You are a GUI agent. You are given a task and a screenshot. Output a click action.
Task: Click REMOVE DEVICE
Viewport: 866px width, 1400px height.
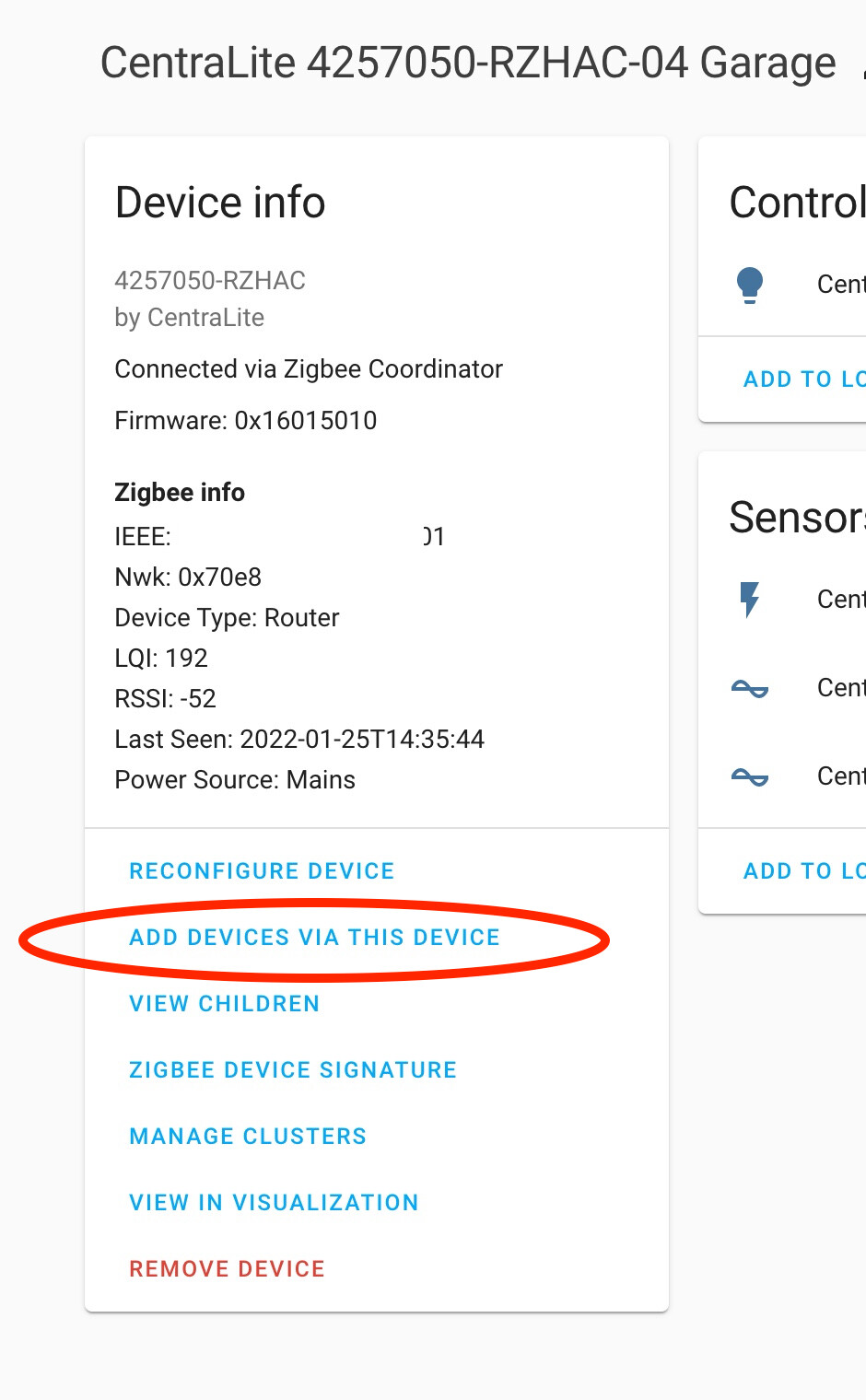(227, 1268)
